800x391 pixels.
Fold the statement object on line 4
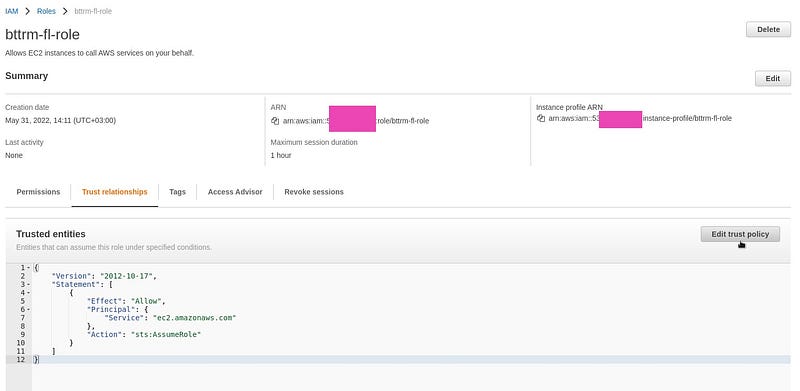coord(28,293)
